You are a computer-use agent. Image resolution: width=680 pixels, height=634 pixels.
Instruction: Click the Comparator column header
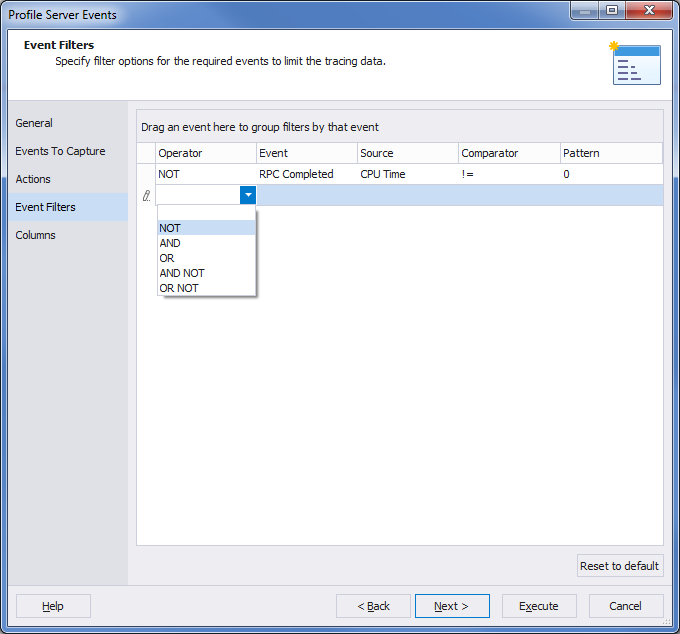point(510,153)
